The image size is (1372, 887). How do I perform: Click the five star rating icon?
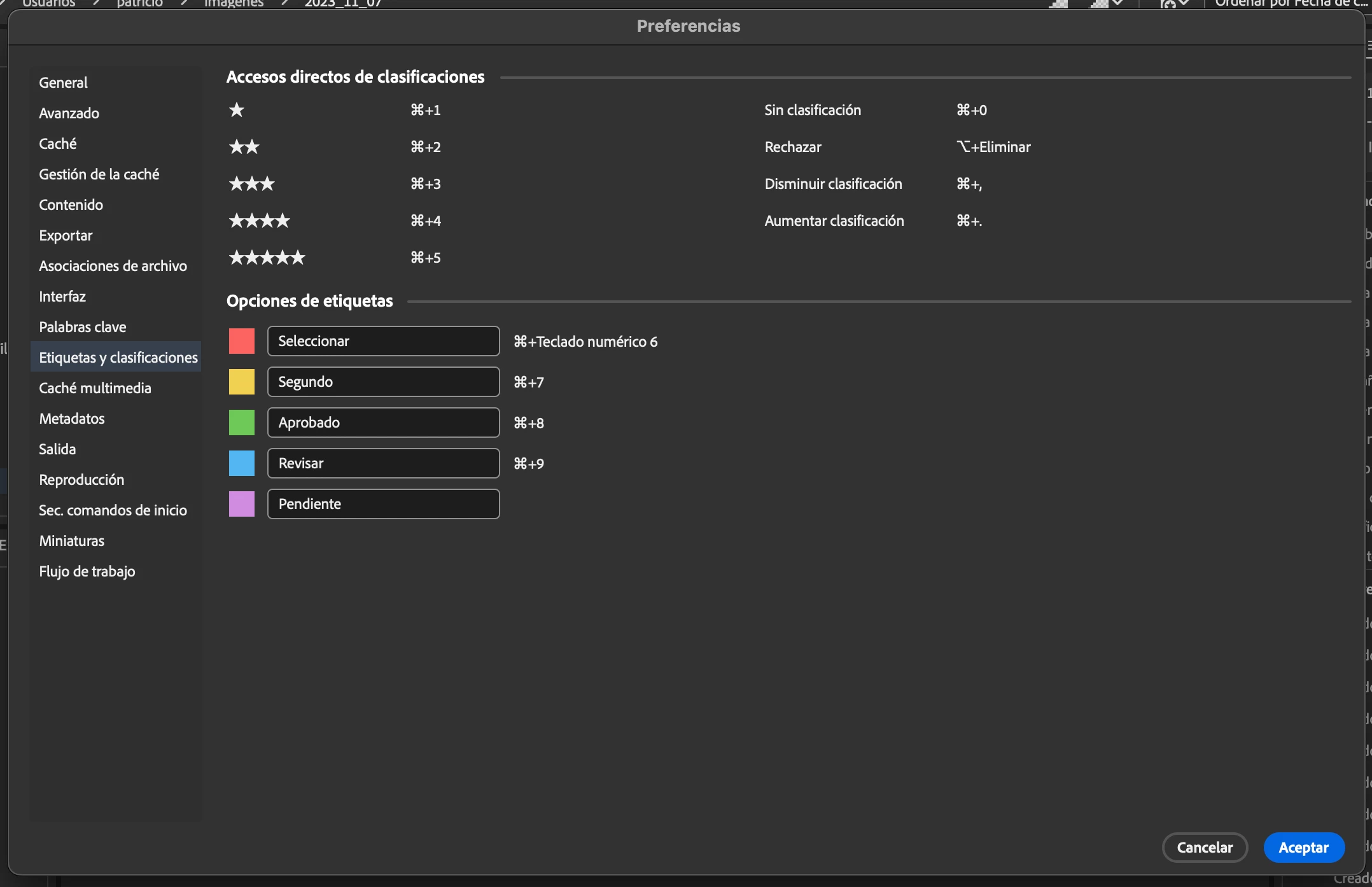(267, 258)
